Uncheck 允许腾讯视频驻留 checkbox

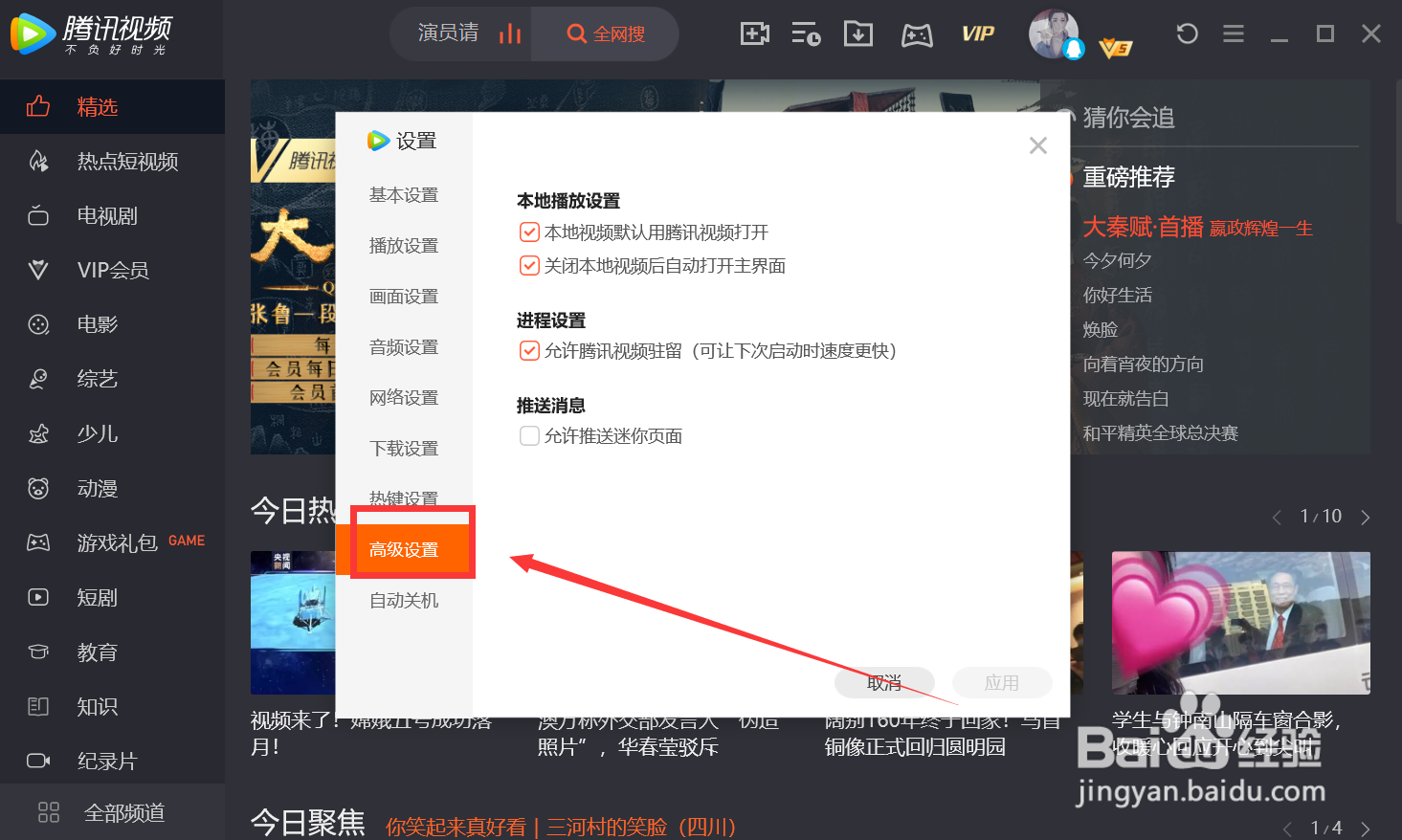529,350
